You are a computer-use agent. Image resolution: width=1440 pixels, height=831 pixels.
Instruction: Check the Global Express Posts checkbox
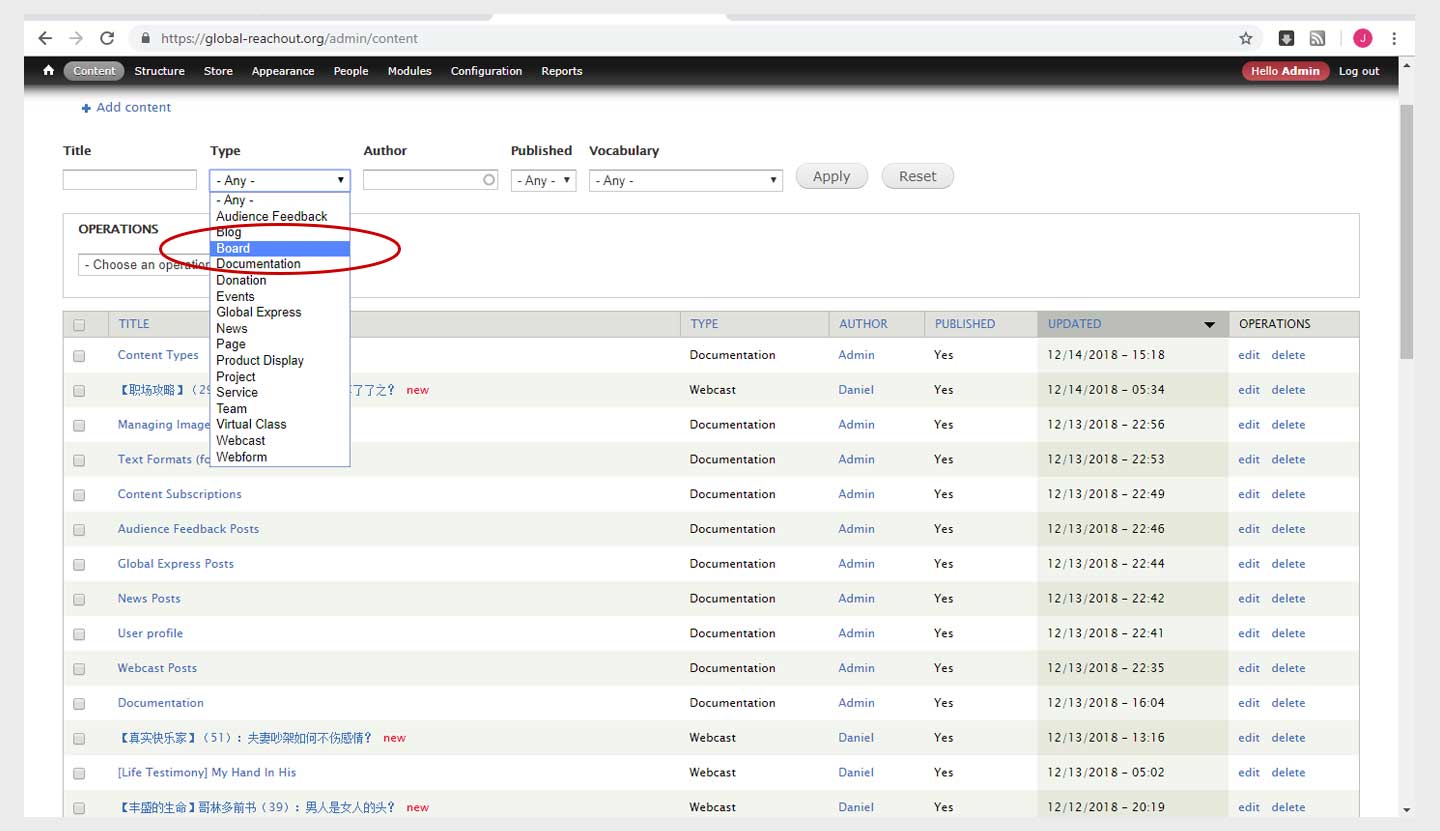(79, 565)
